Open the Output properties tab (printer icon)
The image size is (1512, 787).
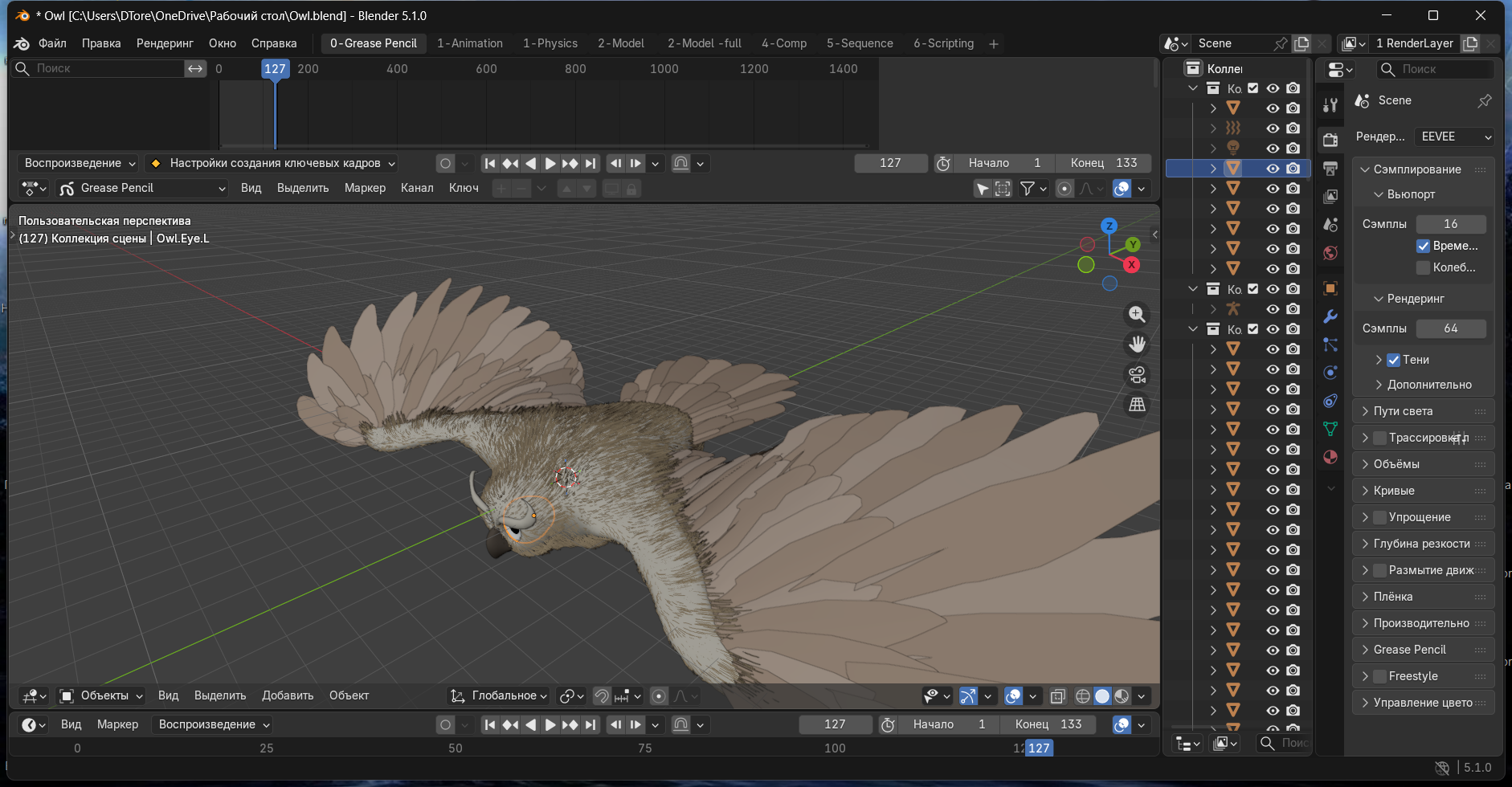(1330, 169)
